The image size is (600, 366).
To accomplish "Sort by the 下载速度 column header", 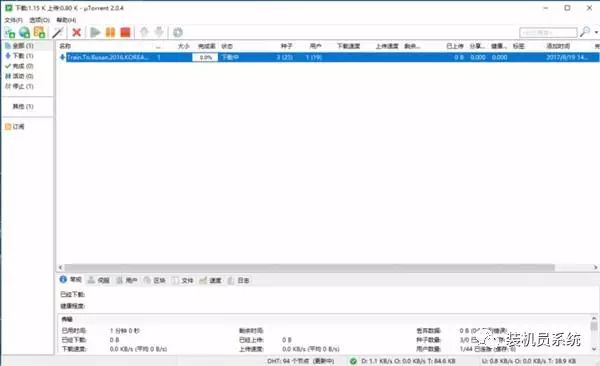I will (x=348, y=46).
